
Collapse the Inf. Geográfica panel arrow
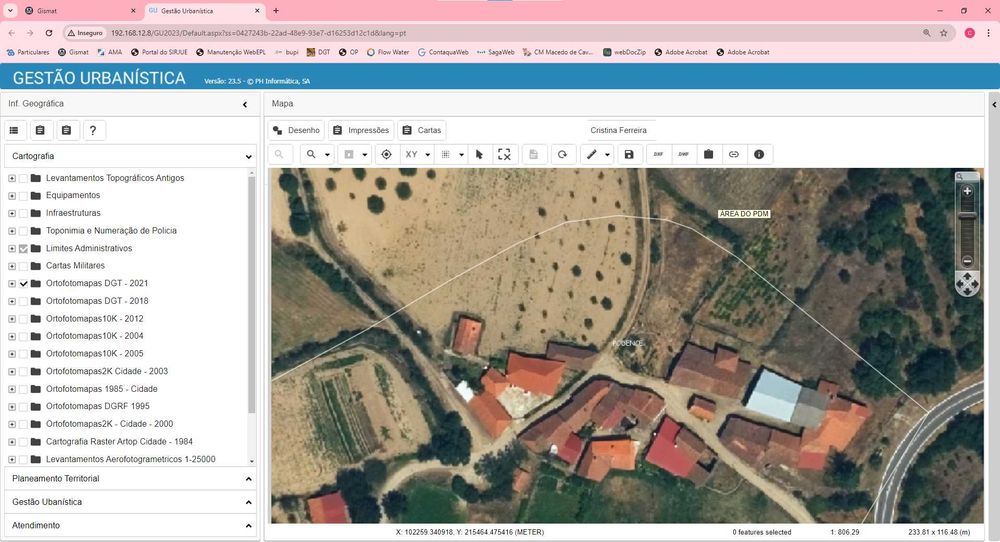coord(245,104)
